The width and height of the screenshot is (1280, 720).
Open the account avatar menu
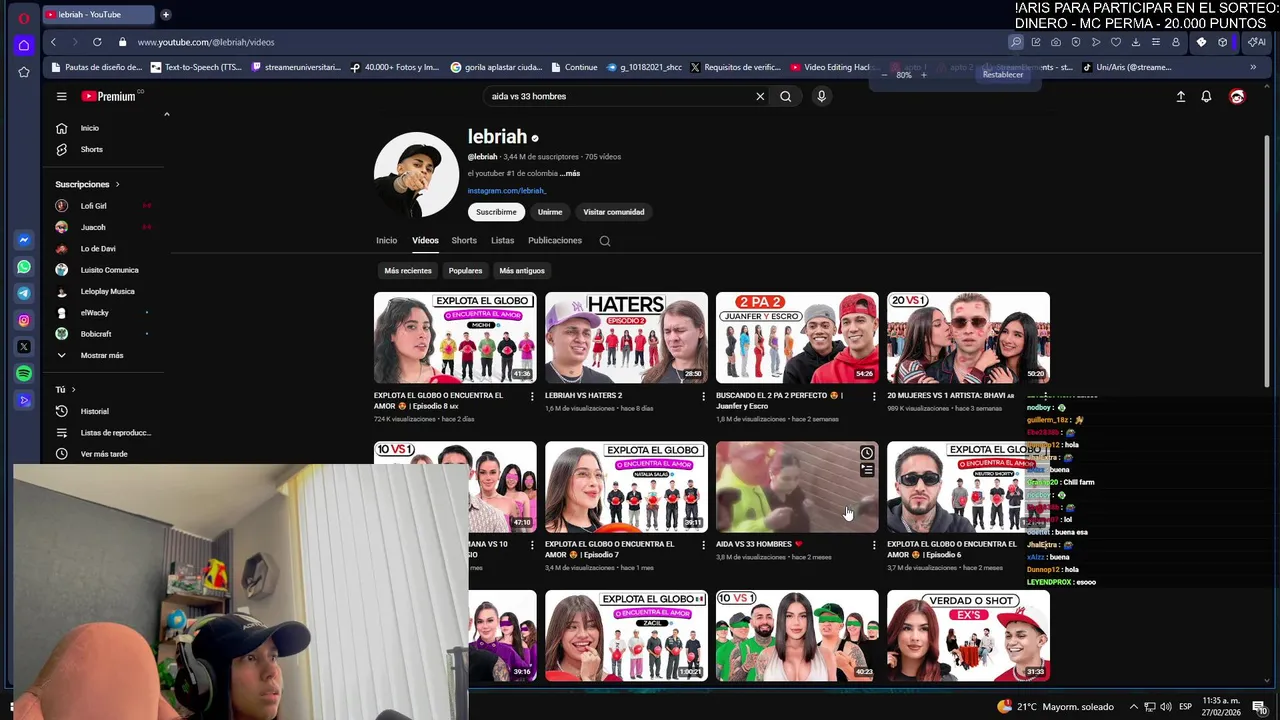click(1237, 96)
